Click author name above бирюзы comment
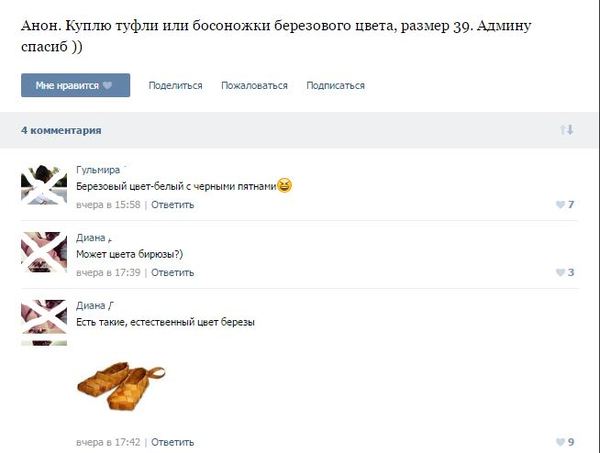This screenshot has width=600, height=453. tap(91, 238)
